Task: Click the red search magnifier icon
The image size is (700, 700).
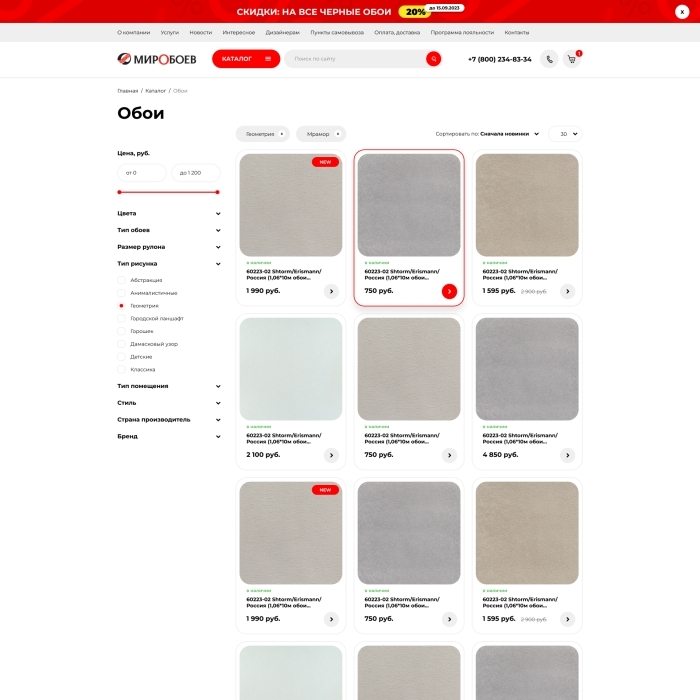Action: (x=433, y=59)
